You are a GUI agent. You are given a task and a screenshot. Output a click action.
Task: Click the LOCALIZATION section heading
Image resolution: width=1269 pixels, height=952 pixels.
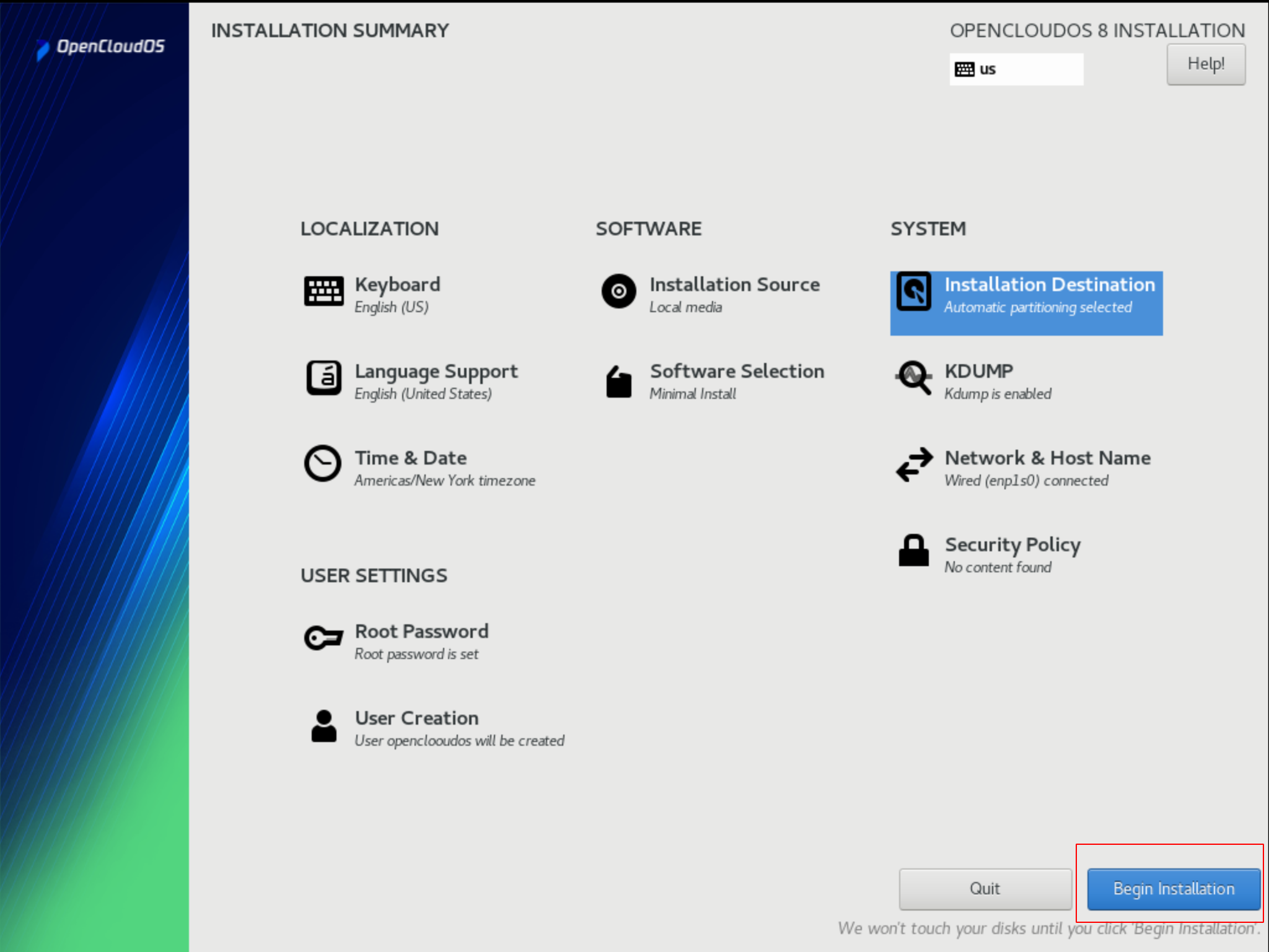(x=370, y=229)
